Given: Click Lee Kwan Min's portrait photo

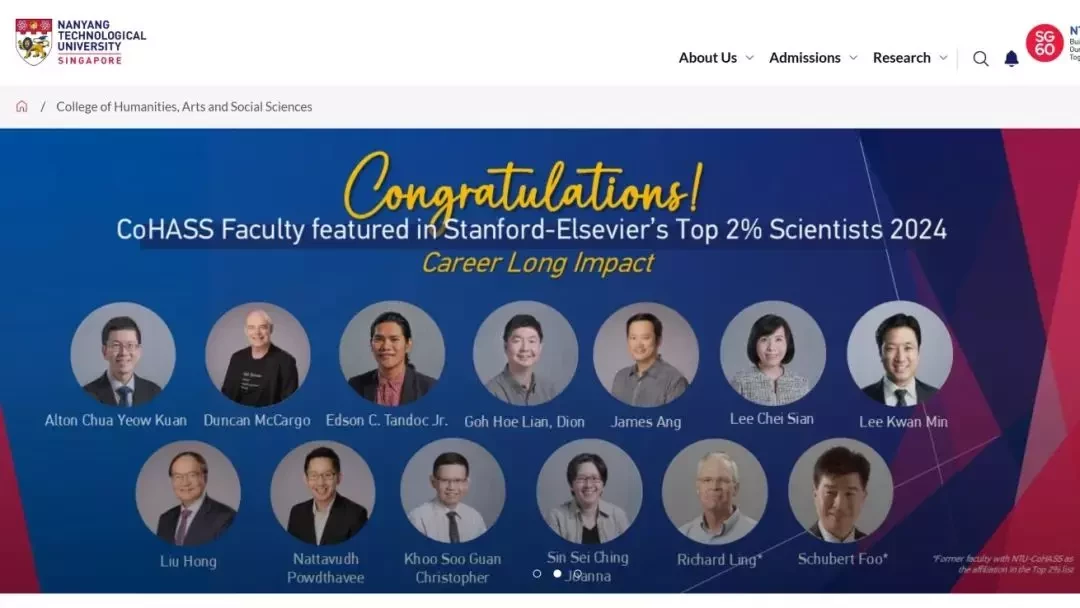Looking at the screenshot, I should click(x=900, y=353).
